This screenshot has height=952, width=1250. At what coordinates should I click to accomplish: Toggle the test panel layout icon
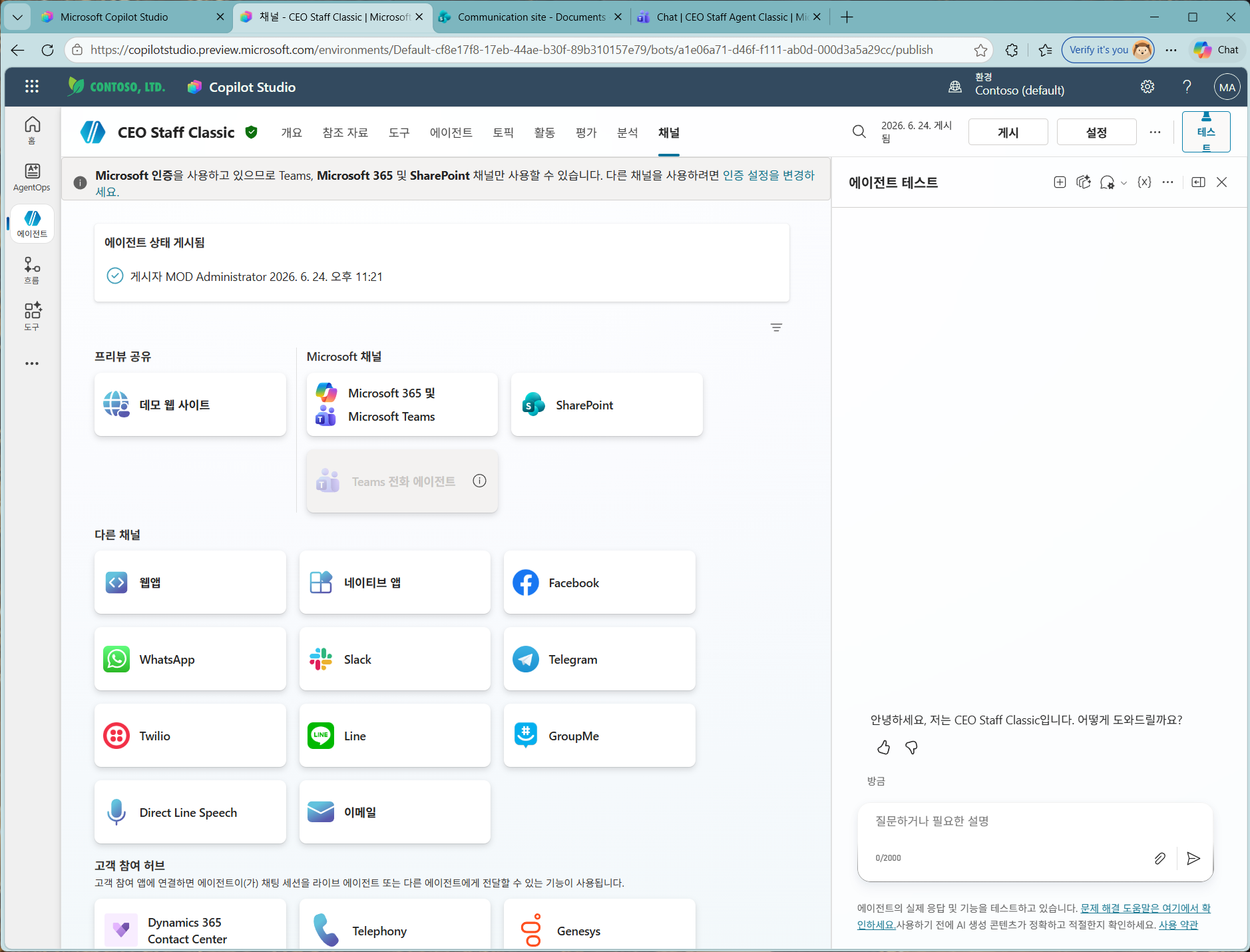1199,182
